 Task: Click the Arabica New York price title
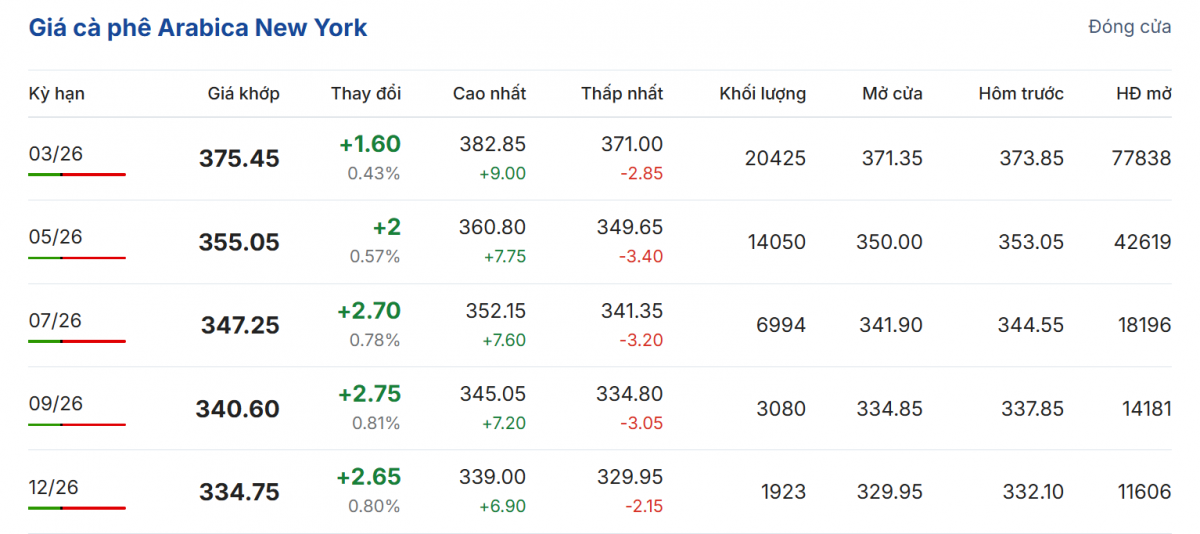(x=197, y=28)
